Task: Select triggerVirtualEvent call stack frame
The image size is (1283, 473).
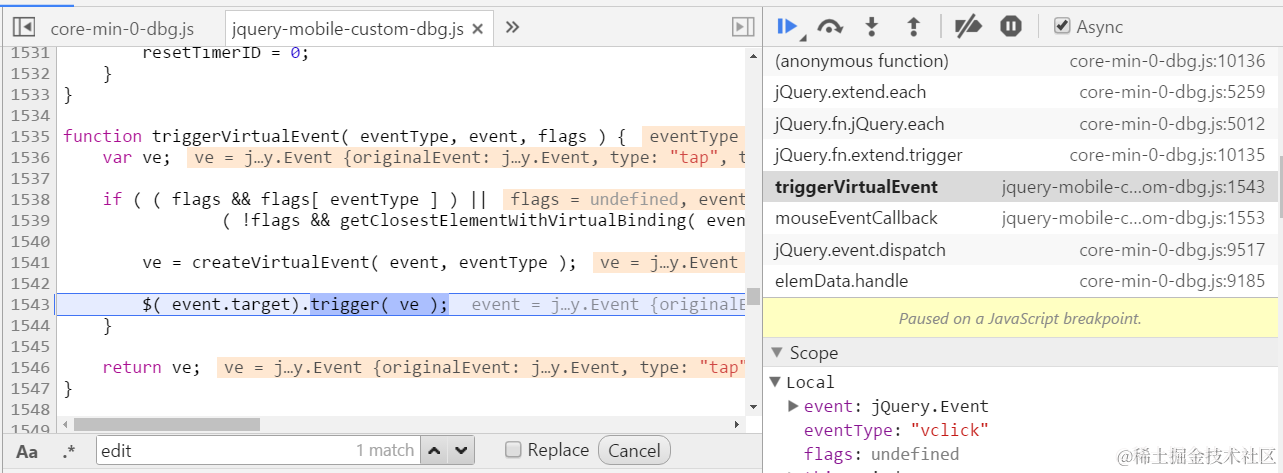Action: coord(1020,187)
